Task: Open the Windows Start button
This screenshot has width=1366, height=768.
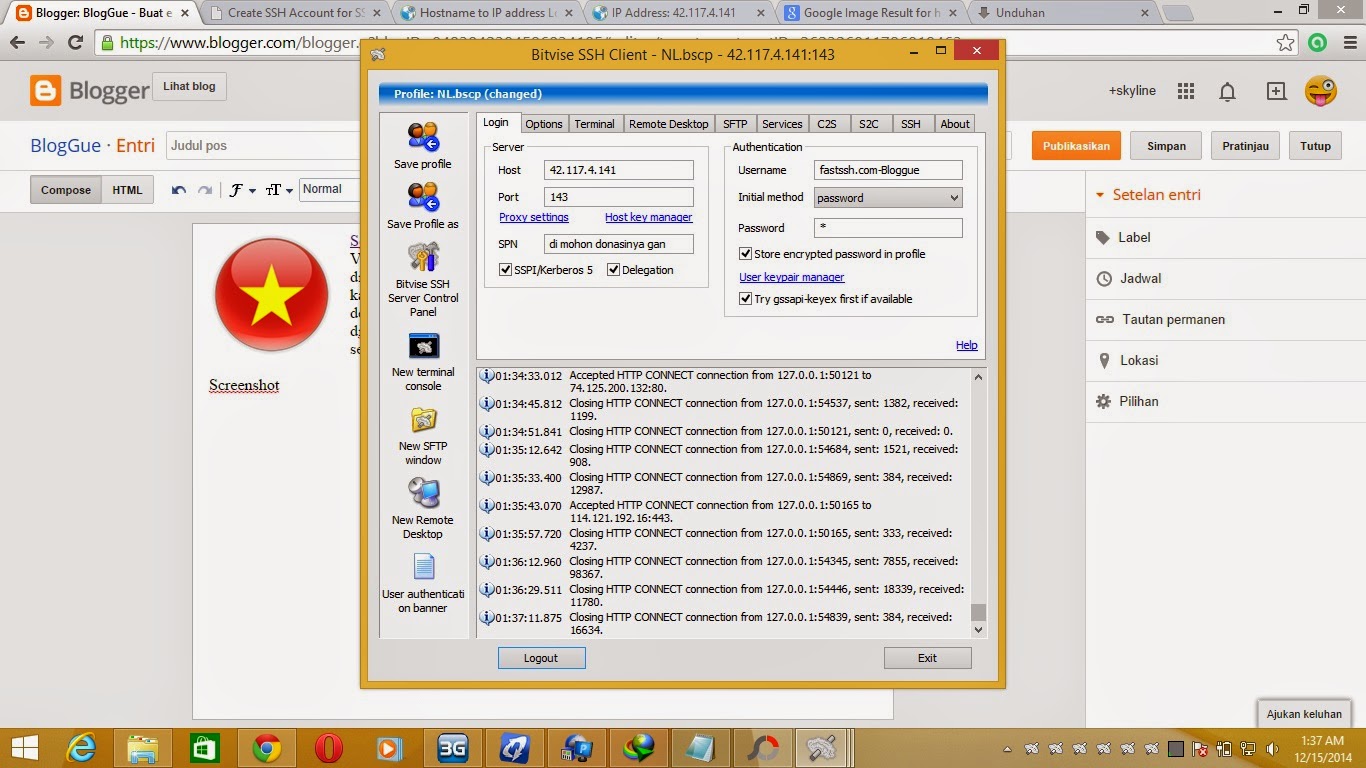Action: (25, 748)
